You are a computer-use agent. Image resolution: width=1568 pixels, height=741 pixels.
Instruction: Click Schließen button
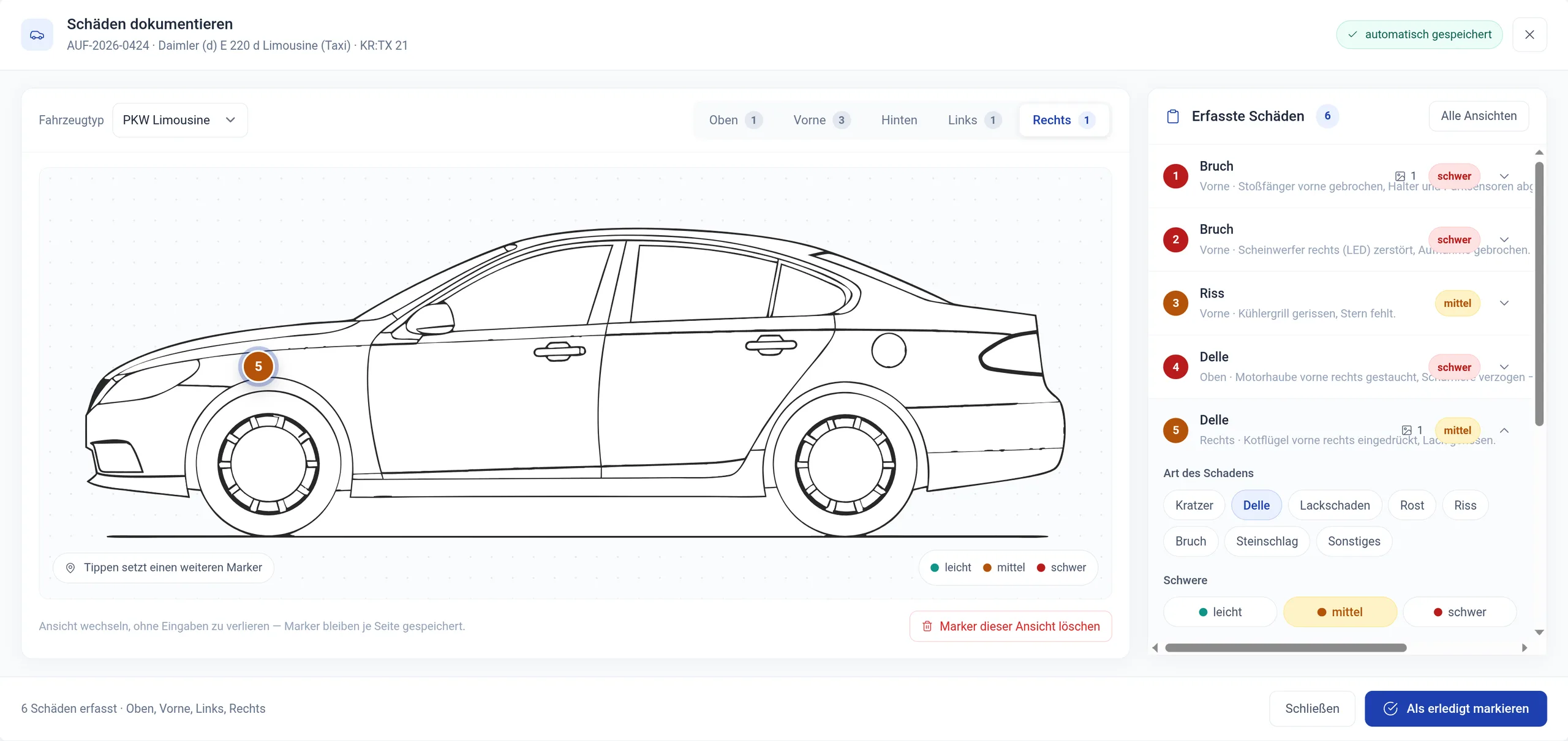click(x=1312, y=709)
